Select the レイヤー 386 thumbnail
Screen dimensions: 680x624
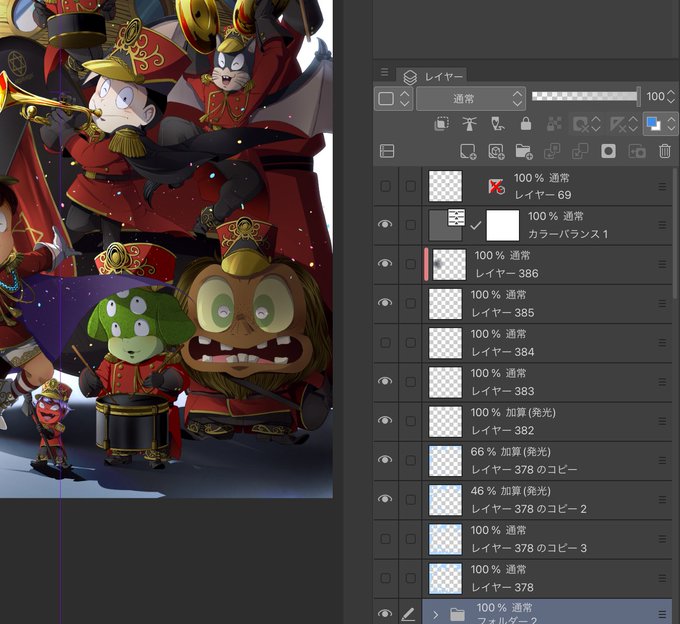tap(449, 264)
